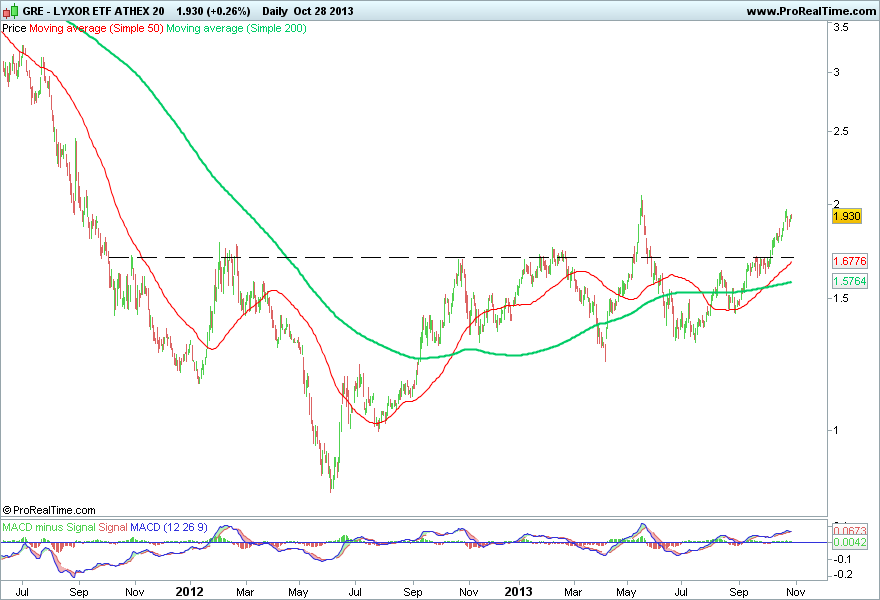Select the Moving average (Simple 200) legend
Viewport: 880px width, 600px height.
coord(236,28)
